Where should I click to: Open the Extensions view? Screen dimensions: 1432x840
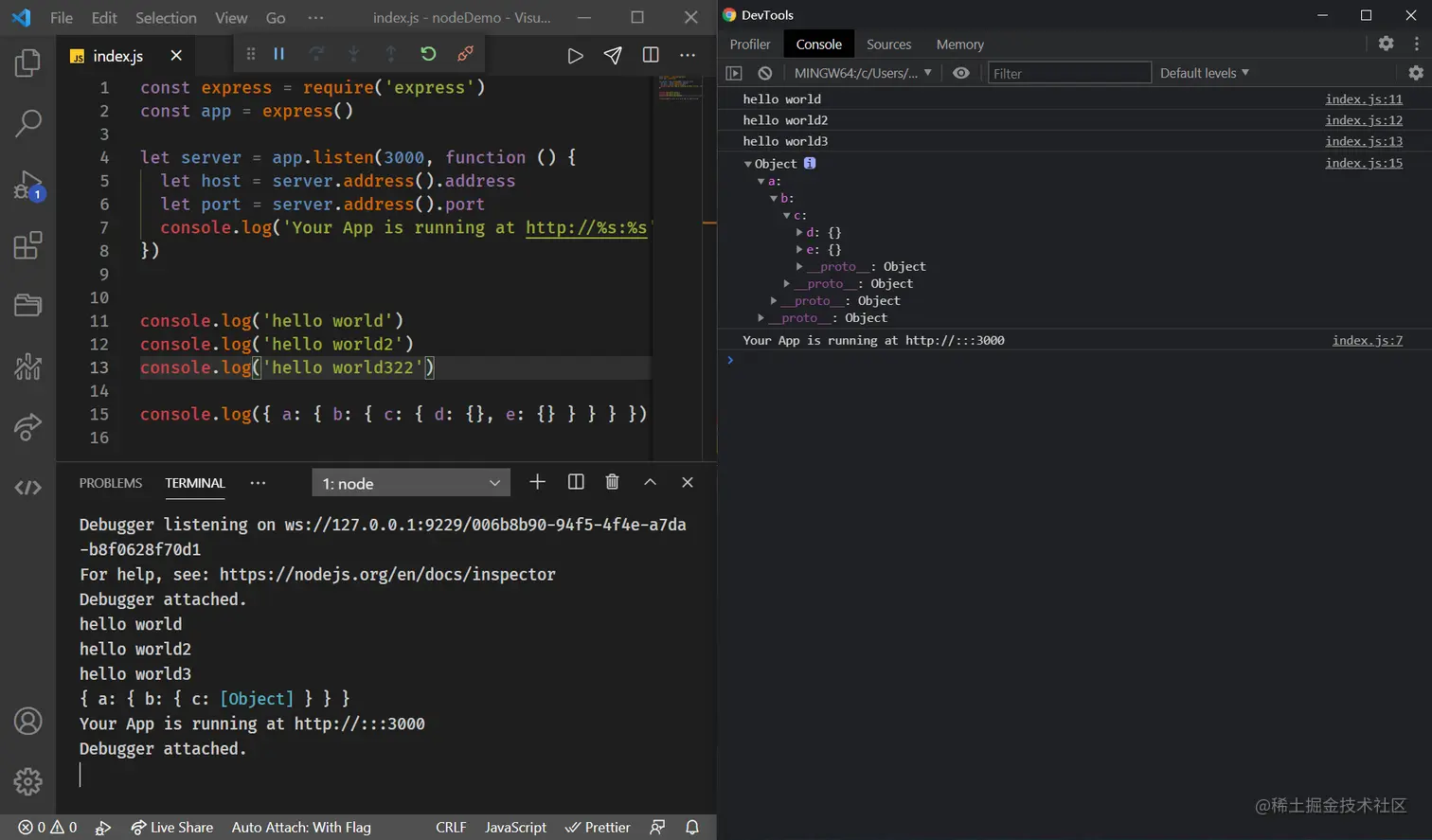pos(28,245)
